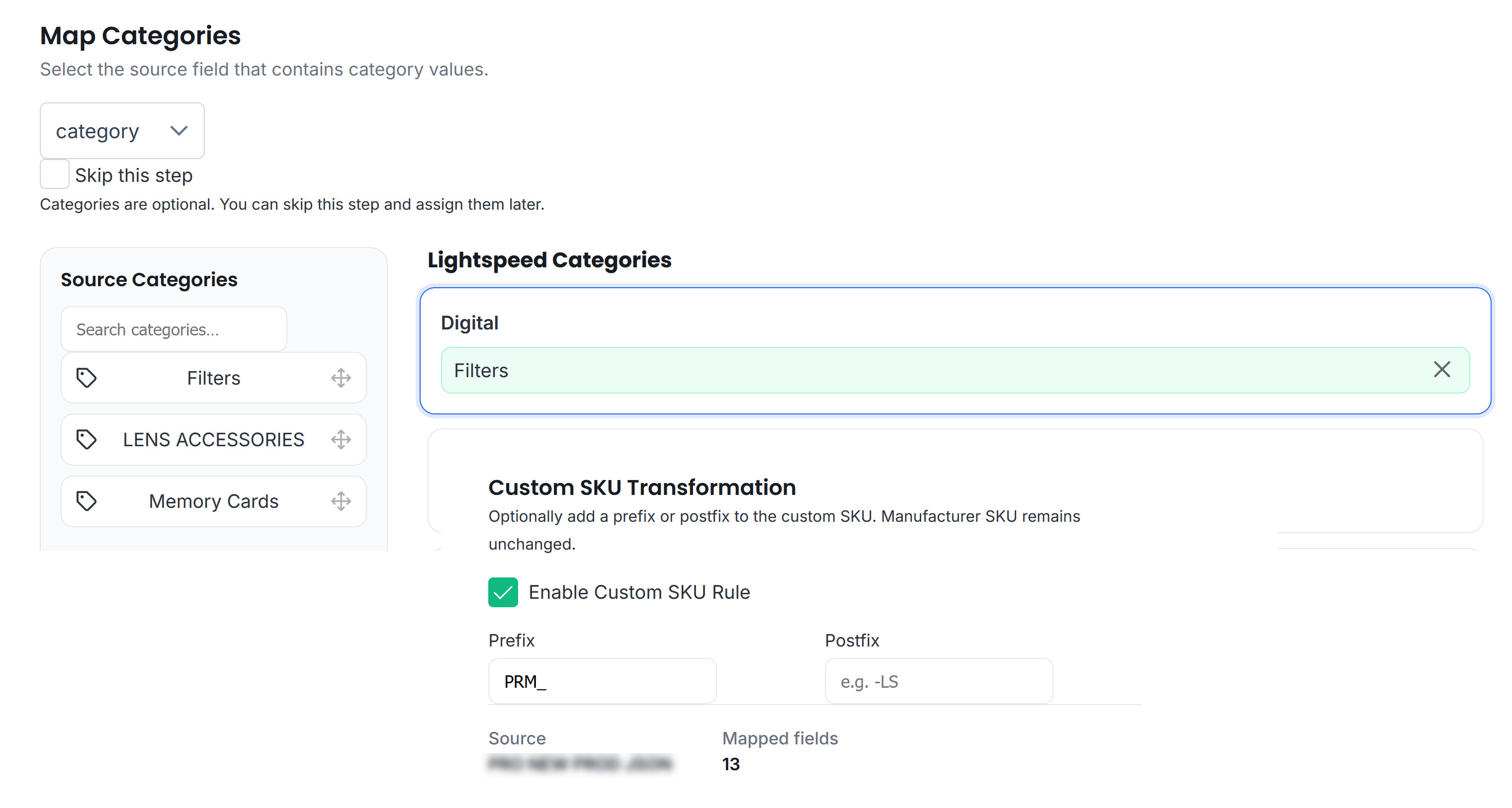Open the category source field dropdown

click(121, 131)
